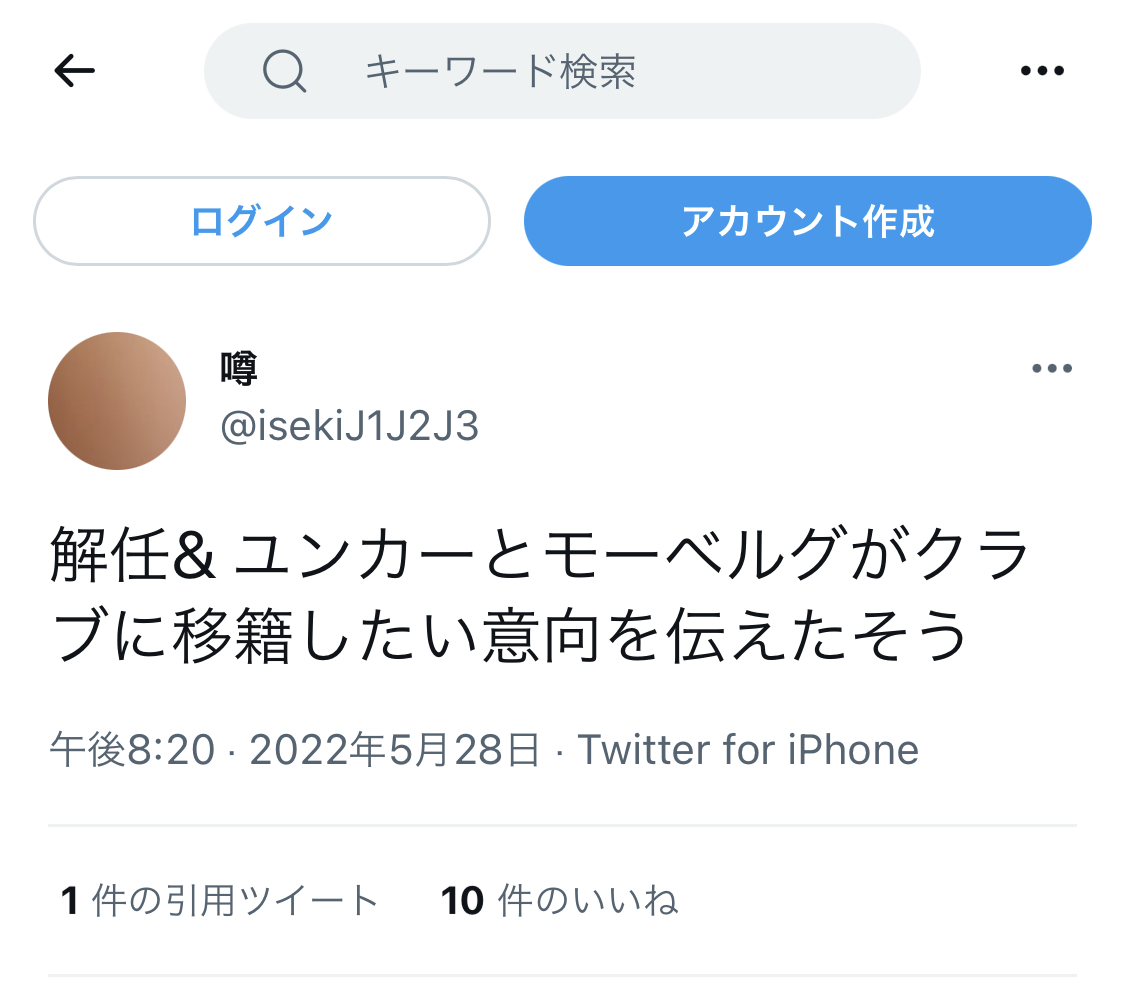Click the 2022年5月28日 date text
Image resolution: width=1125 pixels, height=996 pixels.
click(394, 750)
